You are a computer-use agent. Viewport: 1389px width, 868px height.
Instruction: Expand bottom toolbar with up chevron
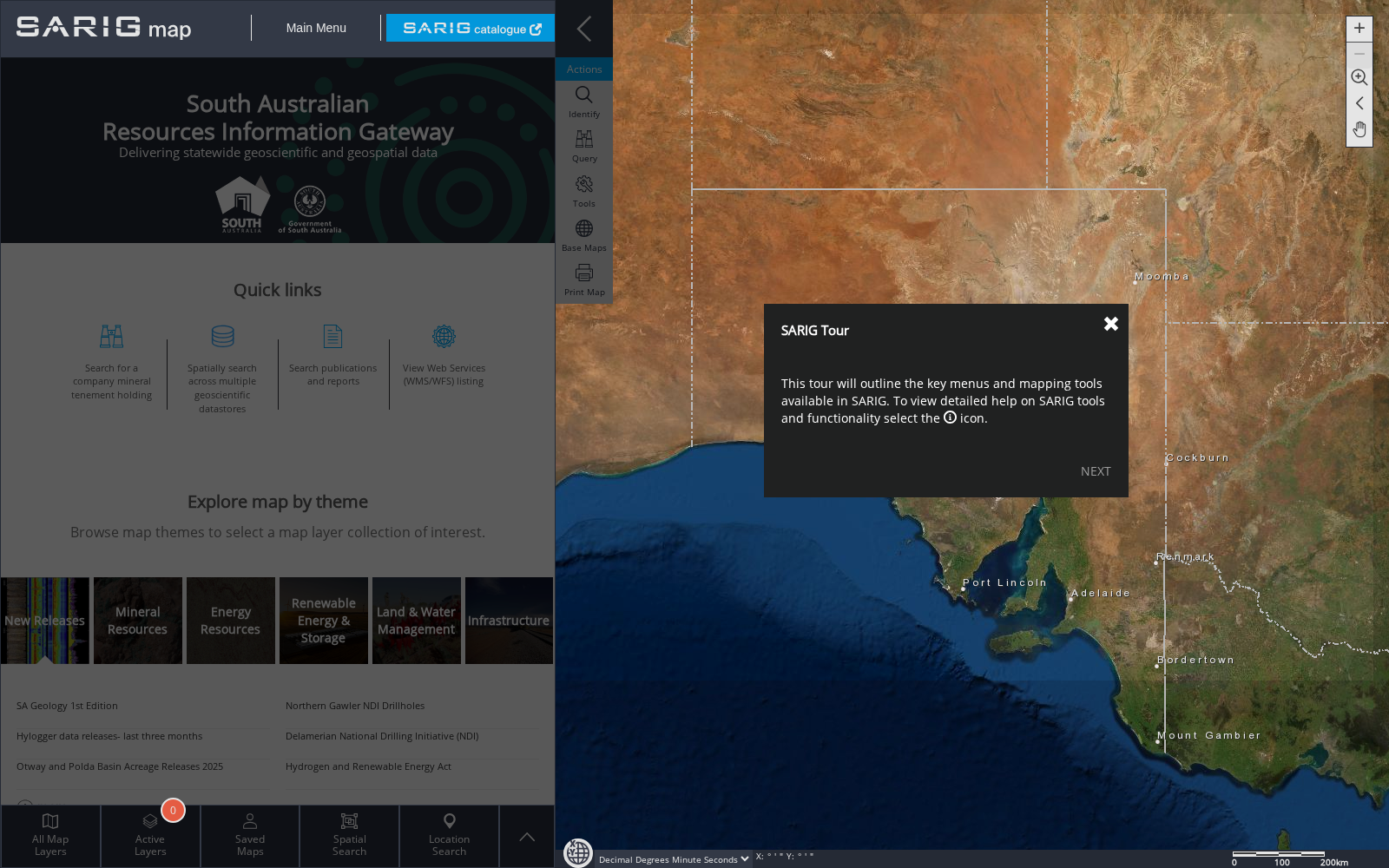527,837
